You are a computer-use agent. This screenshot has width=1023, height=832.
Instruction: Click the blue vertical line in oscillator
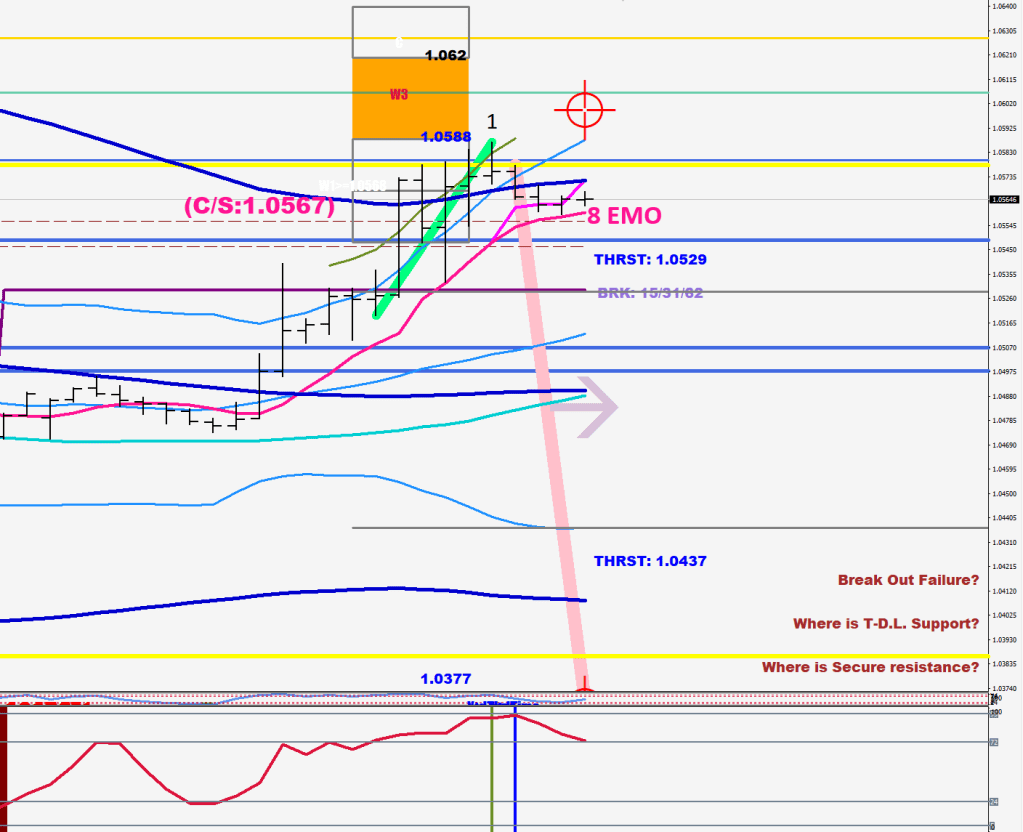(514, 770)
